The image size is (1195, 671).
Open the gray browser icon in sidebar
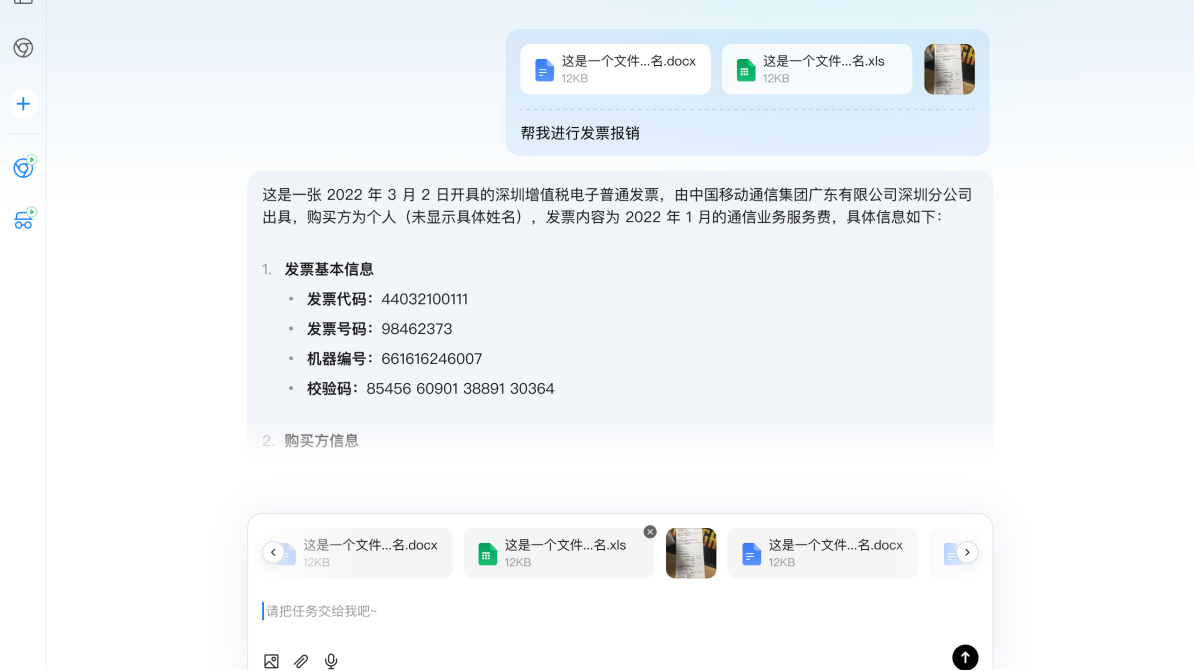click(x=23, y=48)
